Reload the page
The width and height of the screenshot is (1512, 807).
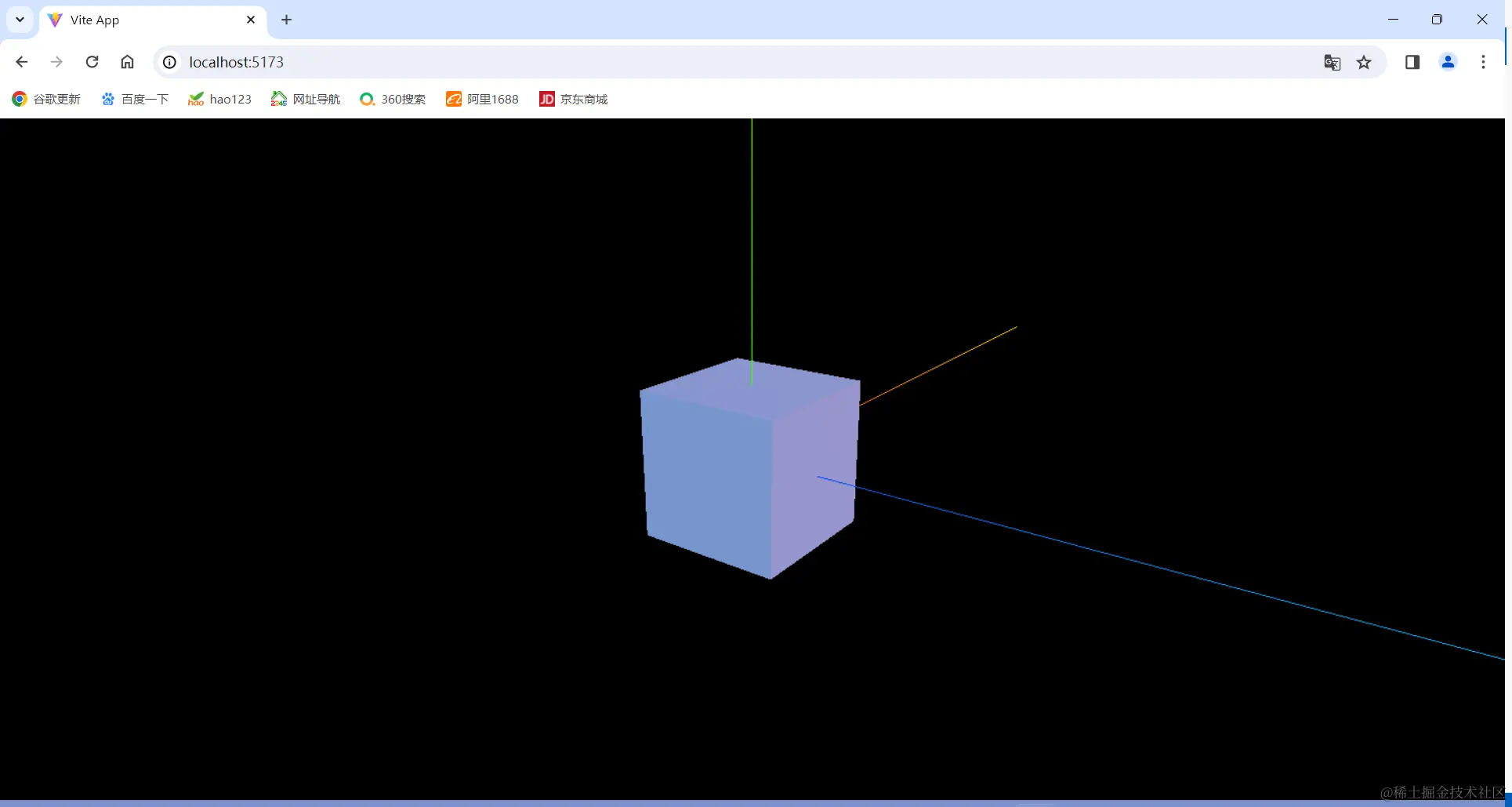pyautogui.click(x=92, y=62)
